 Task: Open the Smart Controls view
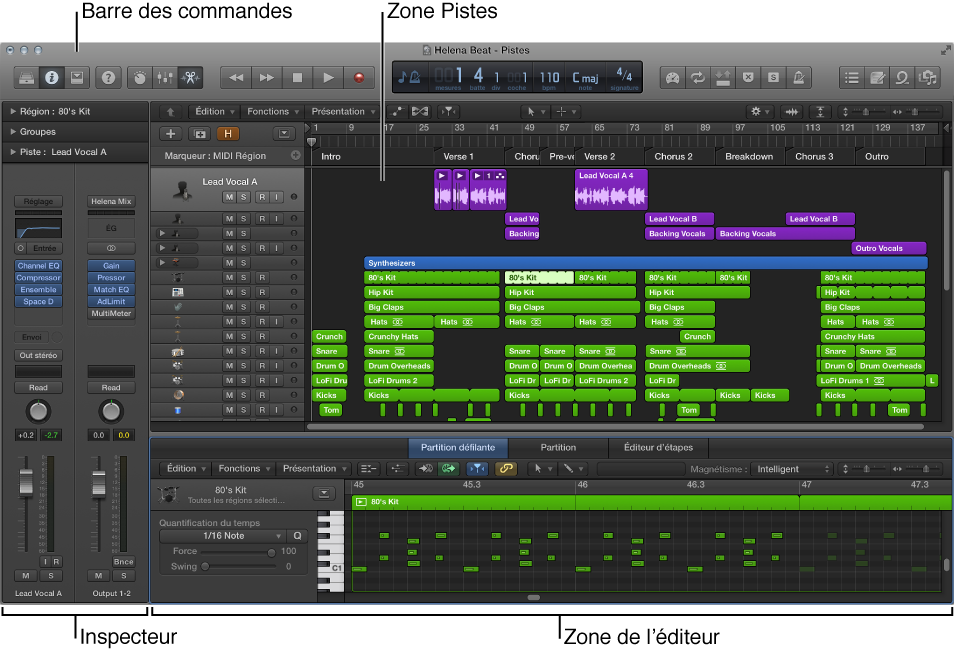coord(140,77)
